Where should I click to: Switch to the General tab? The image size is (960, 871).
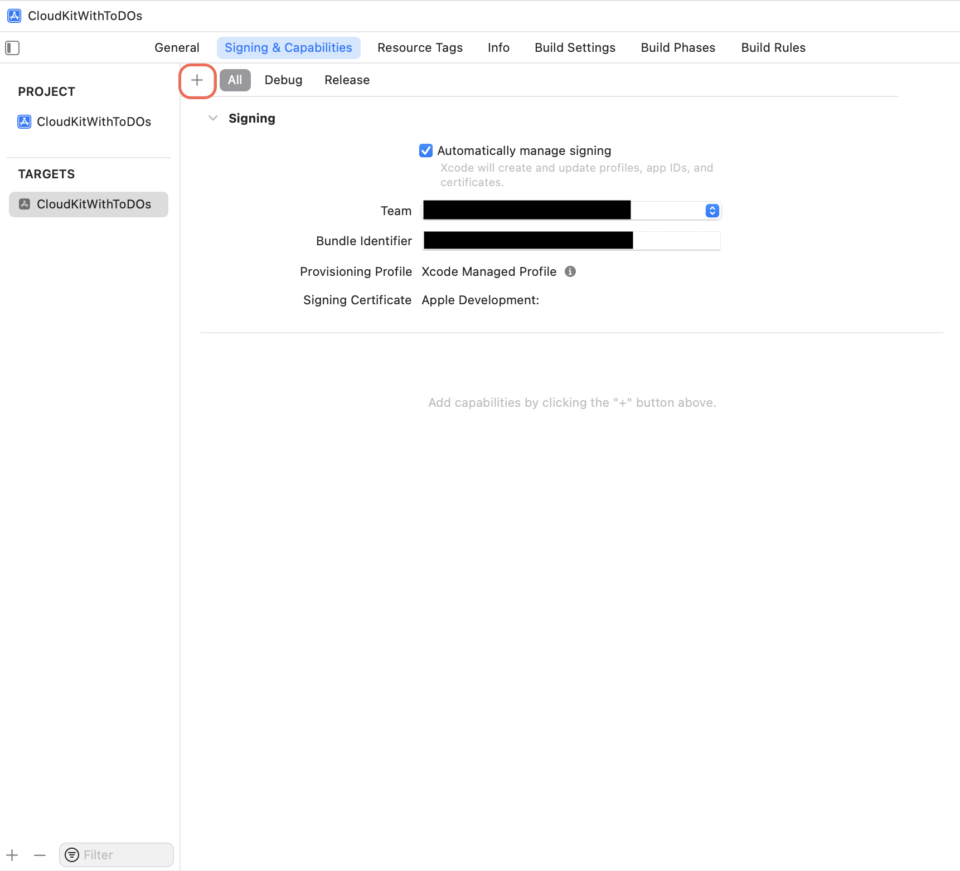coord(177,47)
